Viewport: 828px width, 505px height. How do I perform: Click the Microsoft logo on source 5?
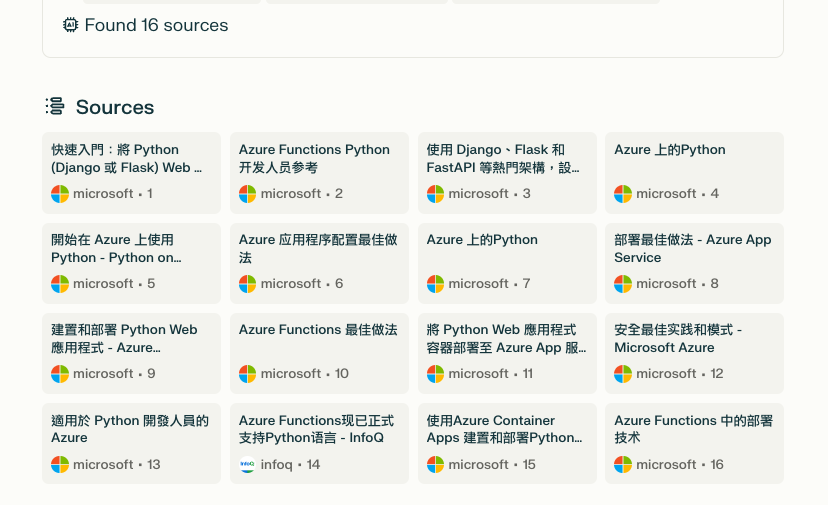(60, 284)
